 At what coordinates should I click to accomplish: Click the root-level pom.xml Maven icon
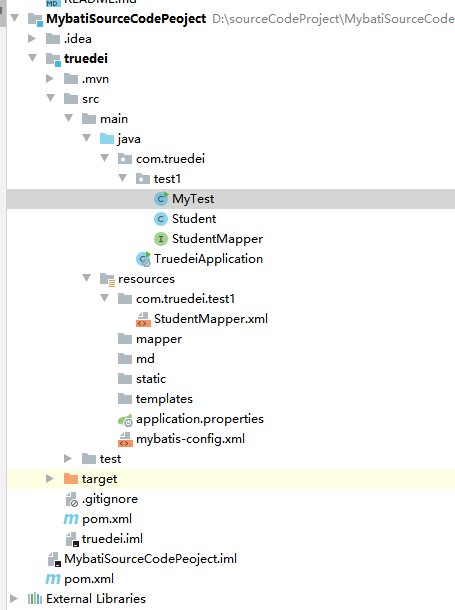coord(53,579)
